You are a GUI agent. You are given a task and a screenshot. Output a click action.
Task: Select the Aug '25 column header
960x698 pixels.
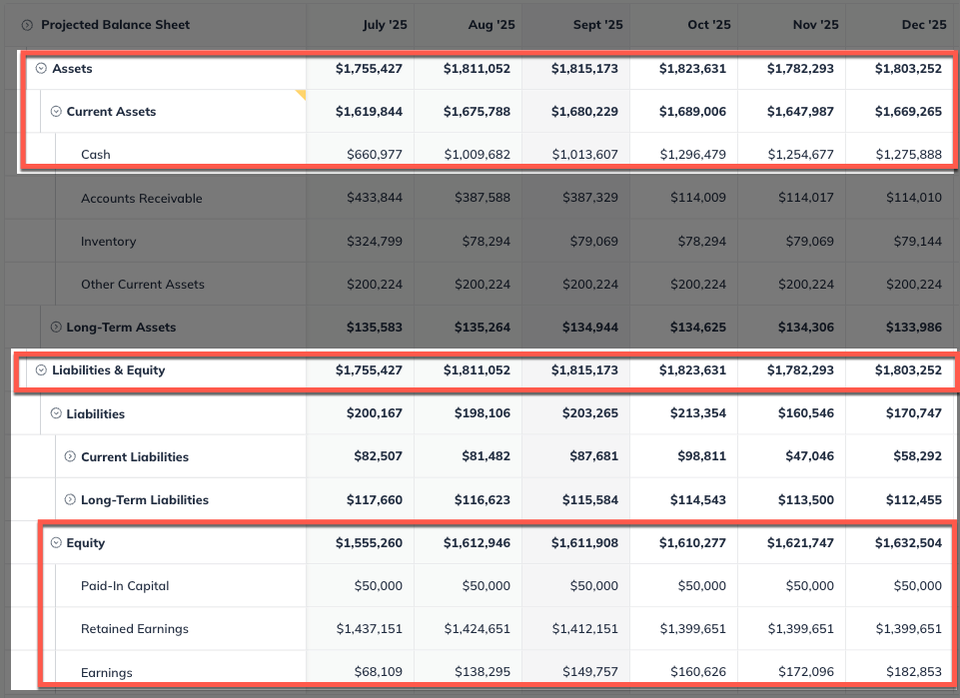pyautogui.click(x=491, y=24)
